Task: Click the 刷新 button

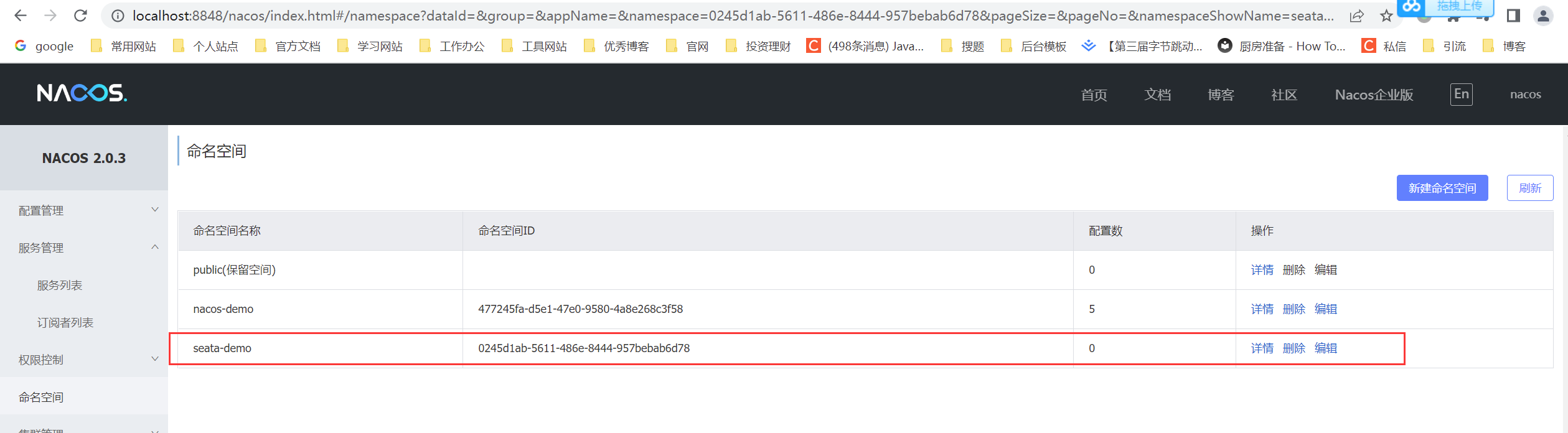Action: click(1530, 188)
